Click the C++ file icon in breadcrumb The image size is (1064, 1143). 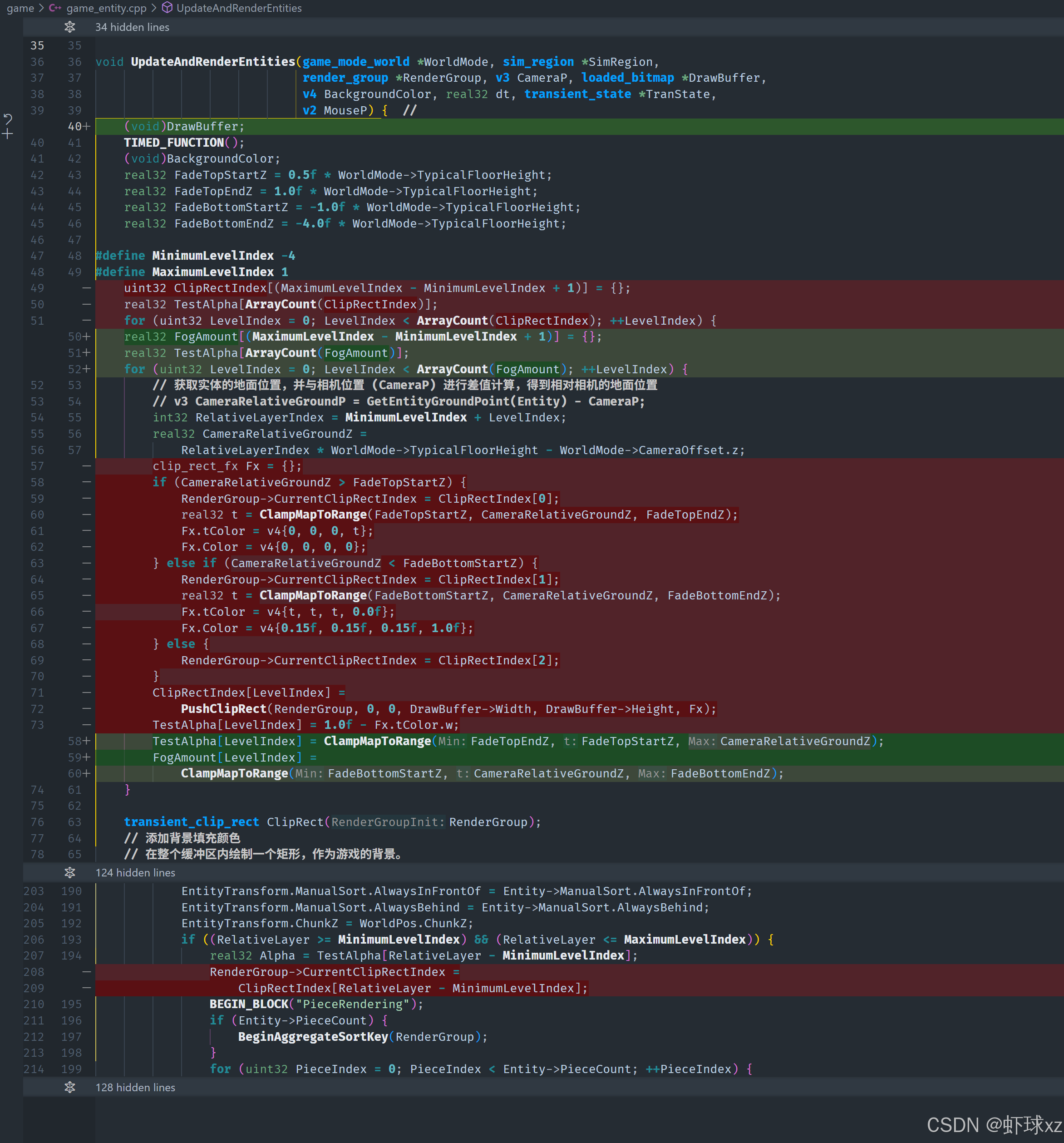(55, 8)
